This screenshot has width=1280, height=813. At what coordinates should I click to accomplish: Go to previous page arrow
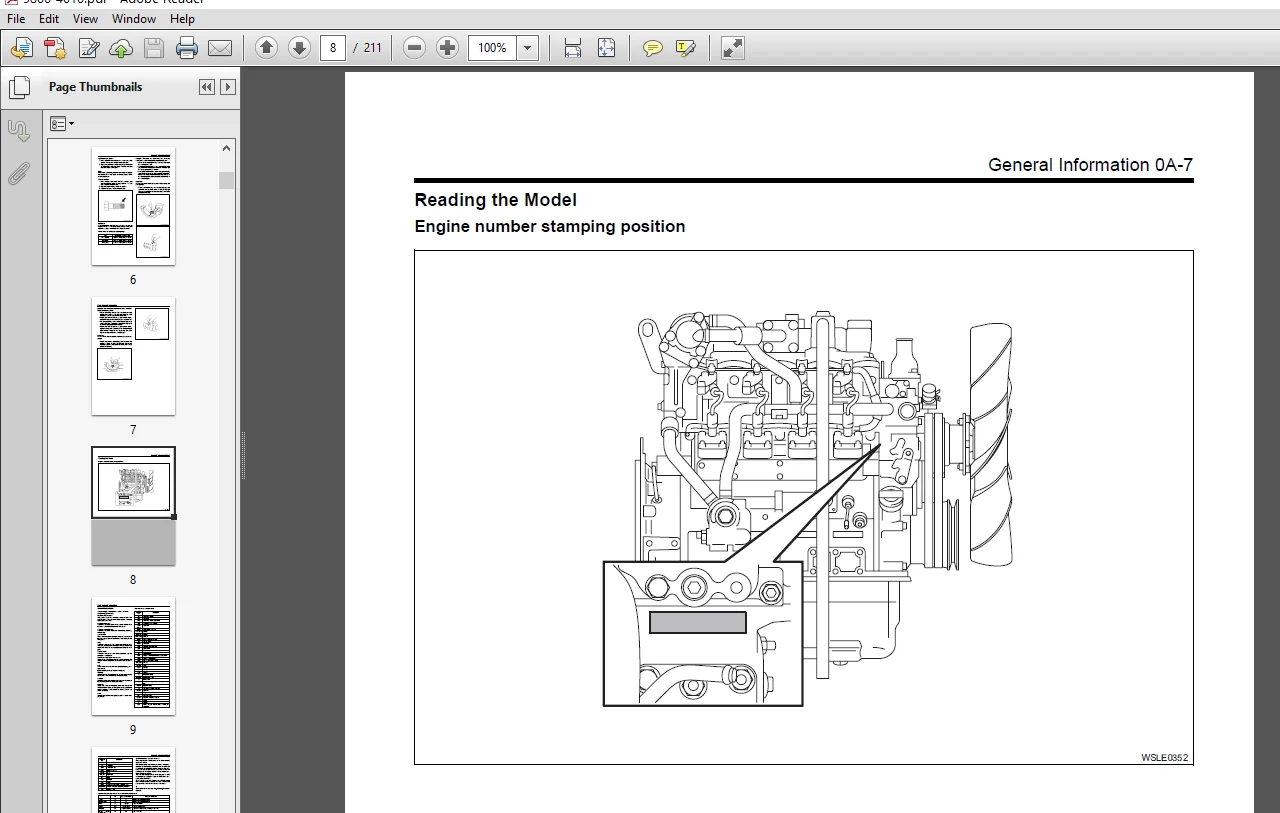(x=266, y=47)
